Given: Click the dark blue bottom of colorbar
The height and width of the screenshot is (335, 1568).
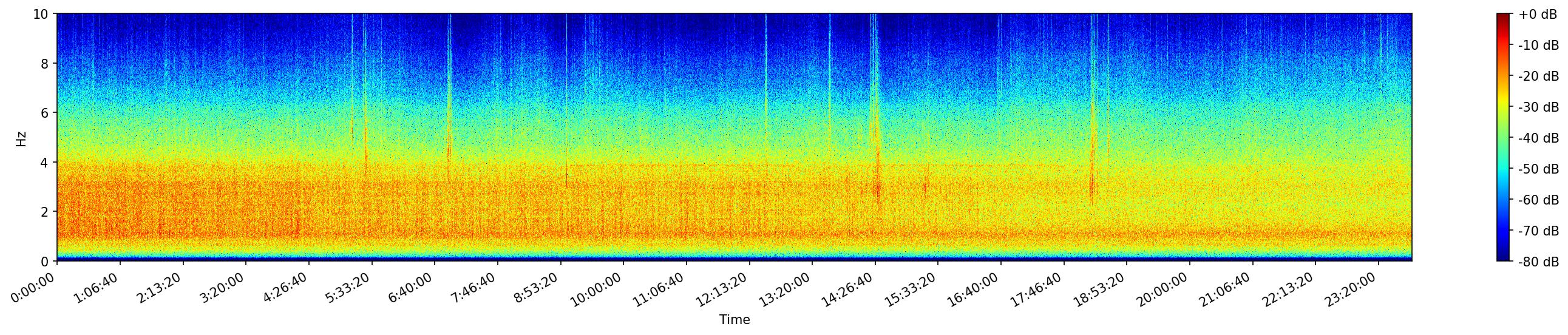Looking at the screenshot, I should 1504,258.
